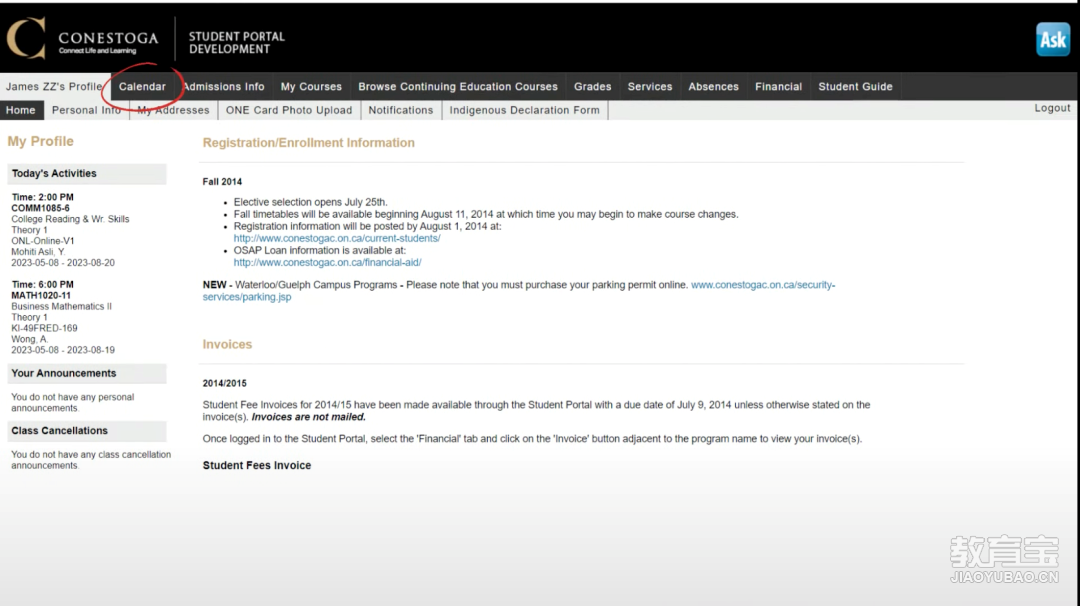
Task: Click the Ask help icon
Action: click(x=1052, y=39)
